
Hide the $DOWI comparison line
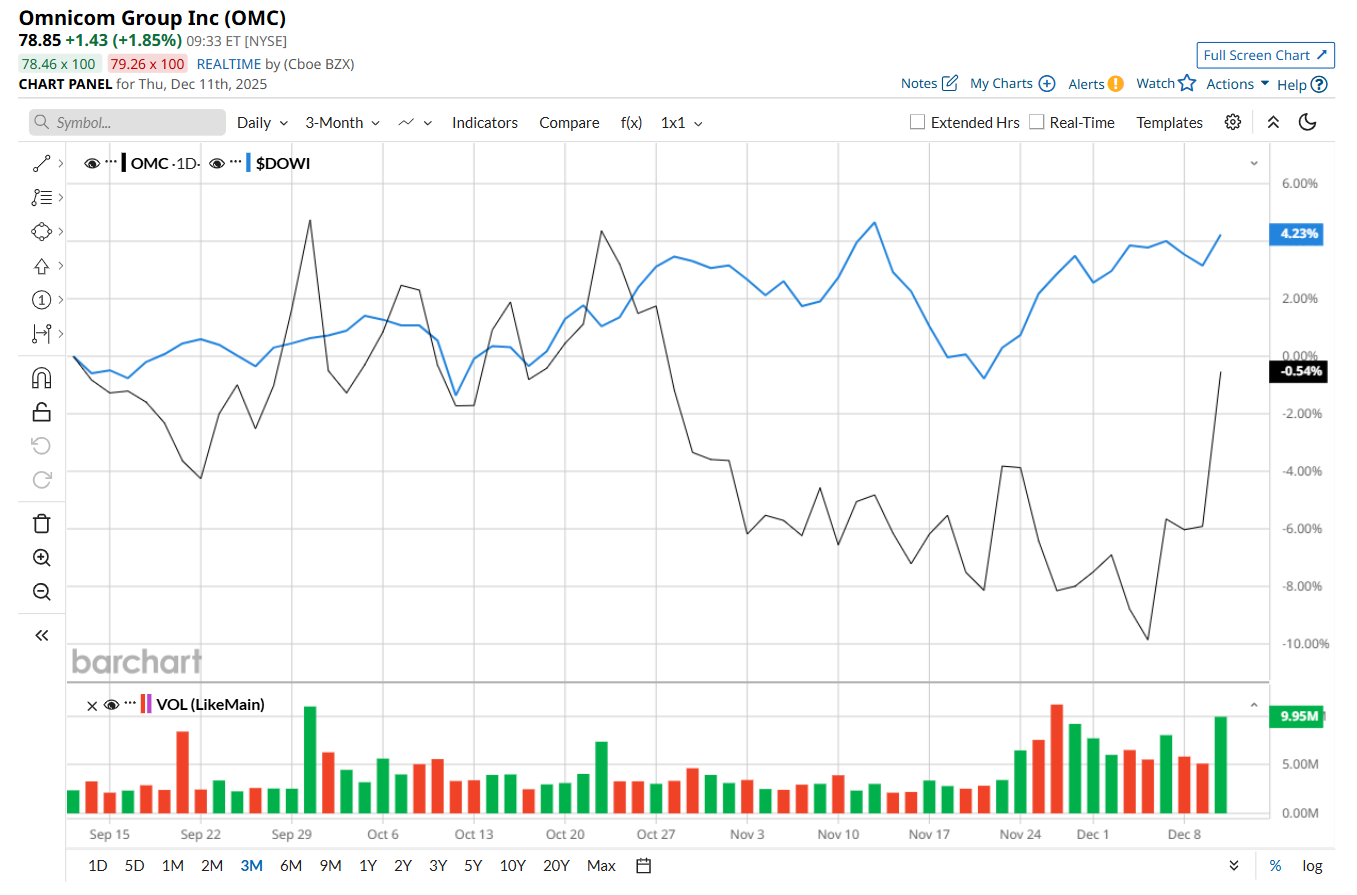(x=217, y=163)
